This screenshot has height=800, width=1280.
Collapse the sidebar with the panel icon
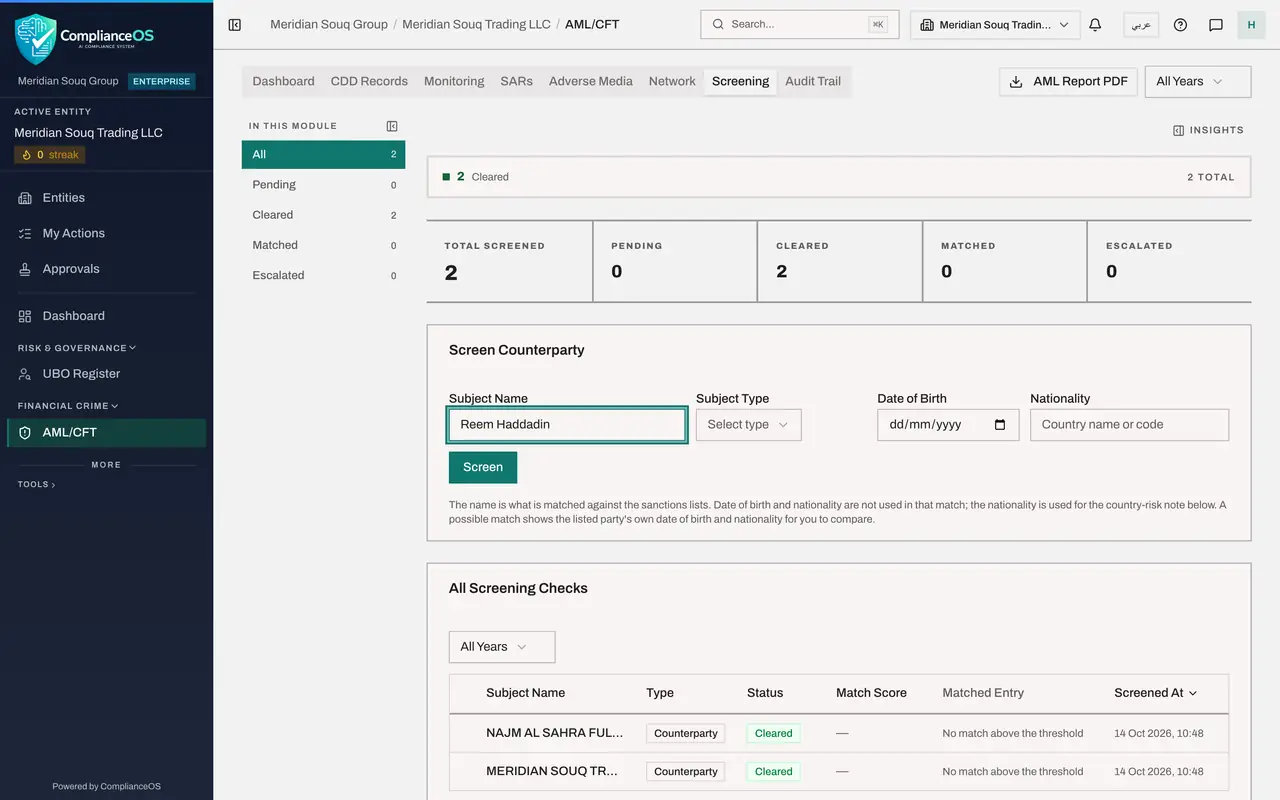click(235, 24)
